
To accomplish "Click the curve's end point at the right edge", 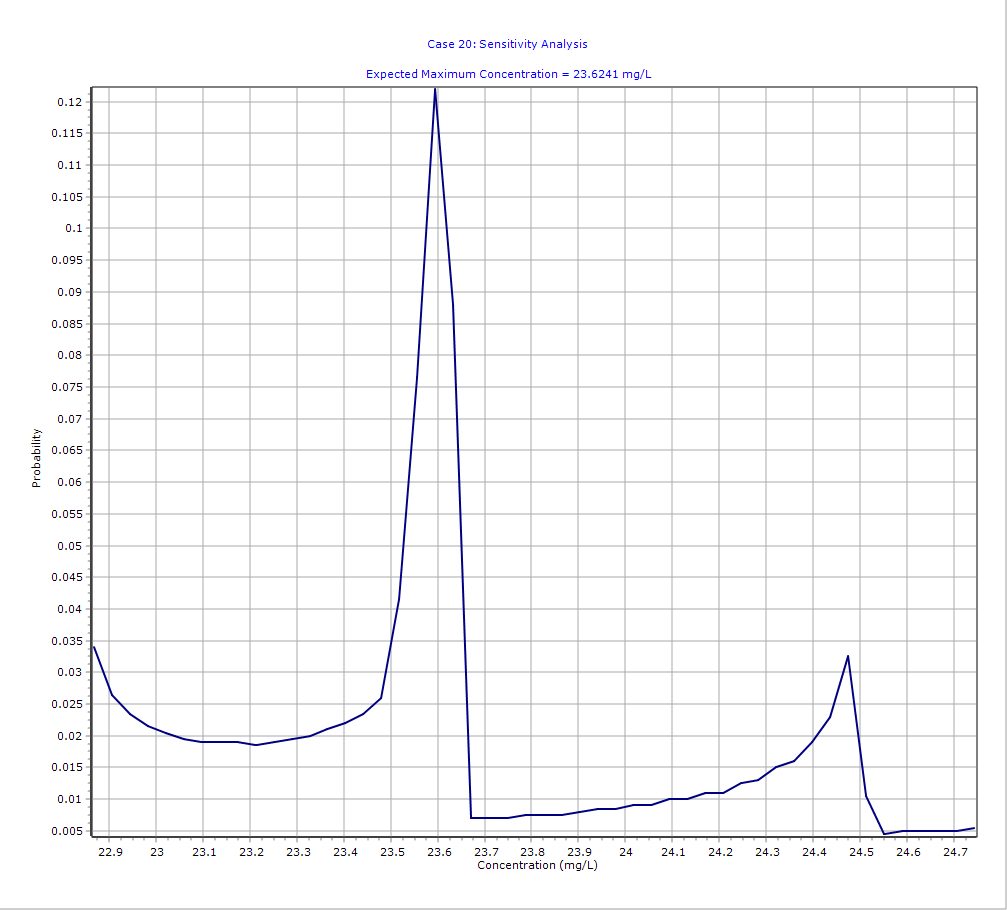I will click(973, 827).
